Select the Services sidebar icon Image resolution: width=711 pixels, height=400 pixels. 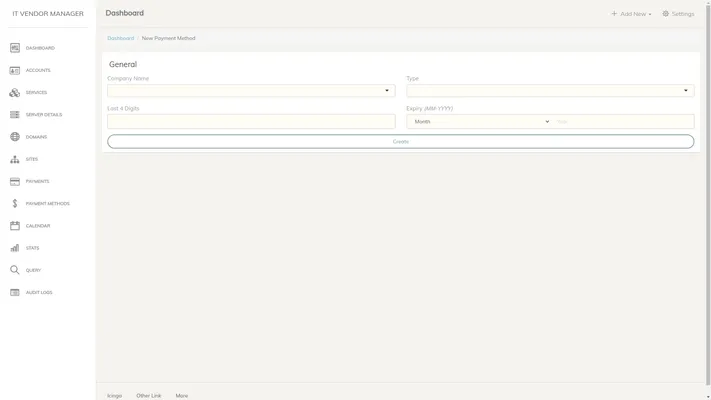point(15,92)
